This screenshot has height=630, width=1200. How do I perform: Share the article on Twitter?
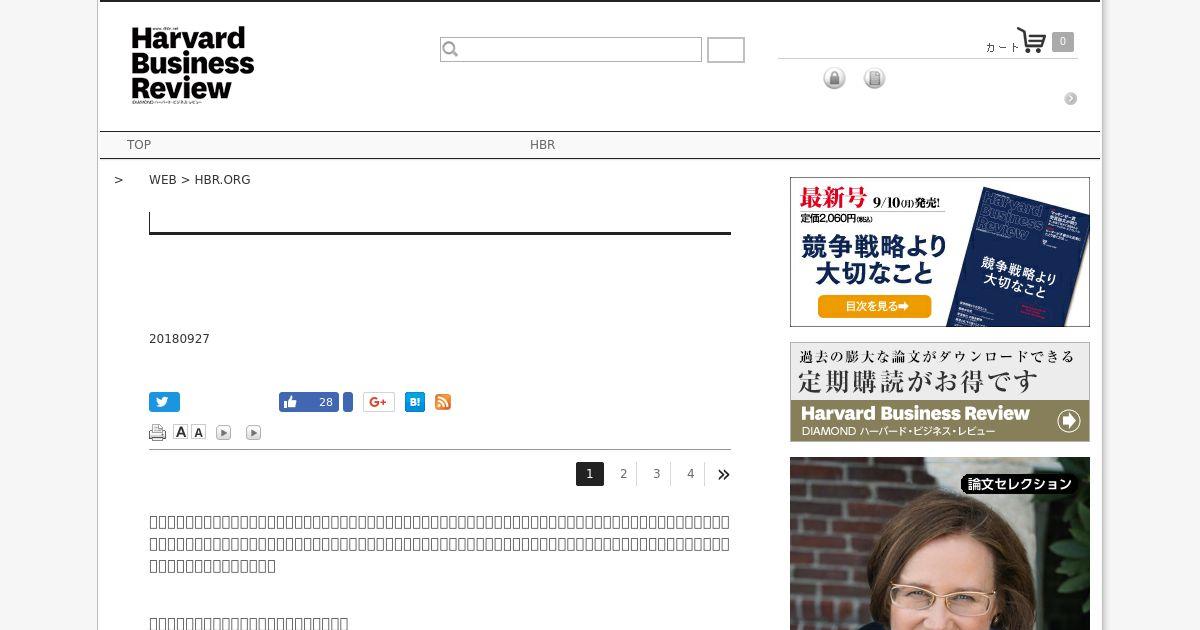(164, 402)
